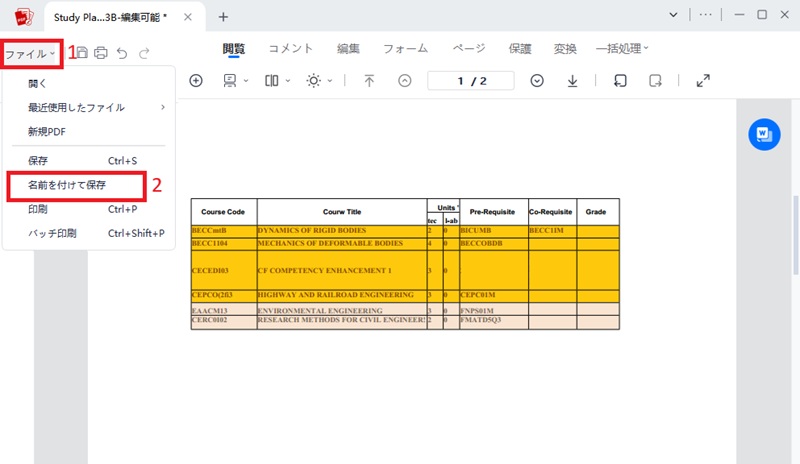Go to the next page
This screenshot has width=800, height=464.
(537, 81)
